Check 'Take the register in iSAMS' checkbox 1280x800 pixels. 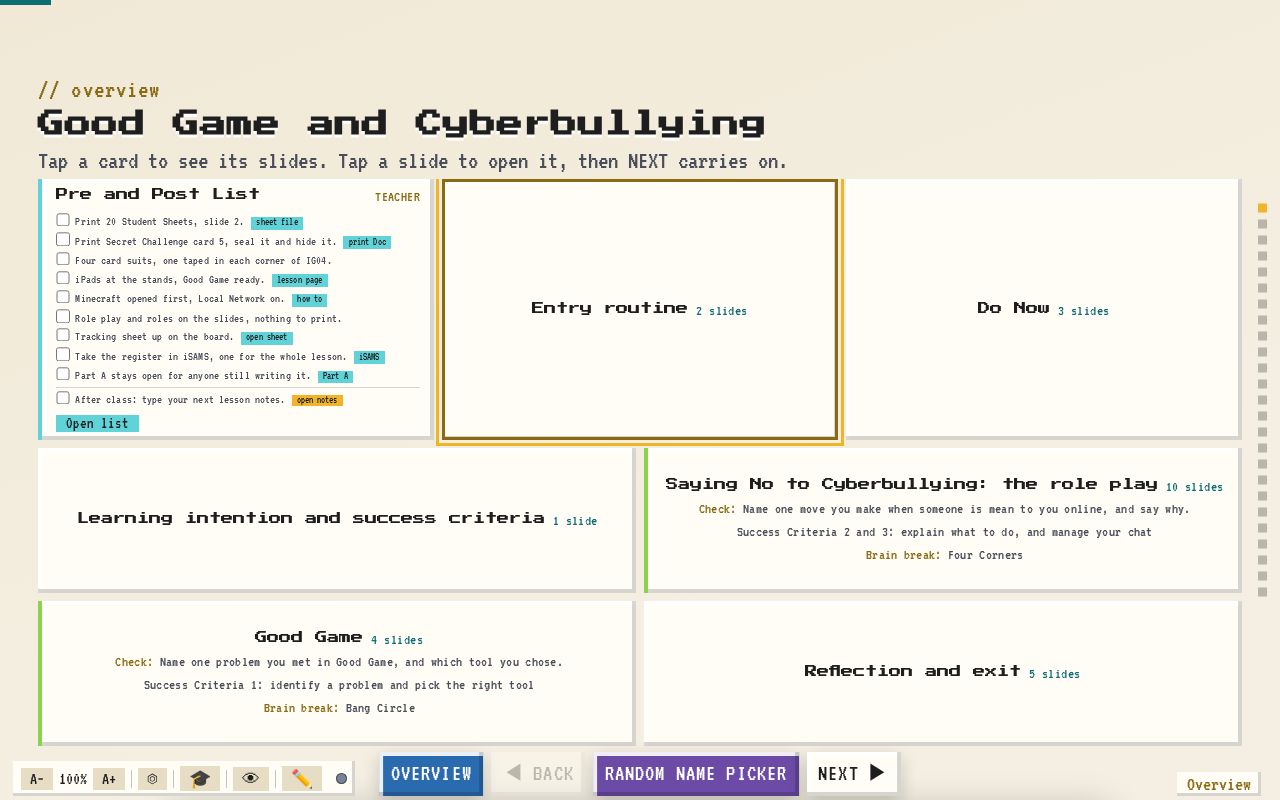[x=63, y=355]
